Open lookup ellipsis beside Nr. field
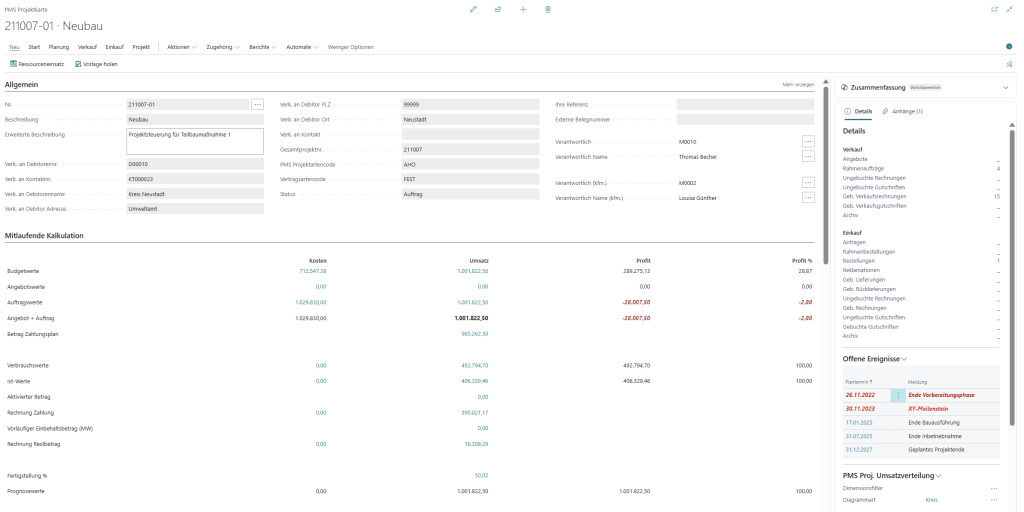Screen dimensions: 1024x512 point(257,104)
